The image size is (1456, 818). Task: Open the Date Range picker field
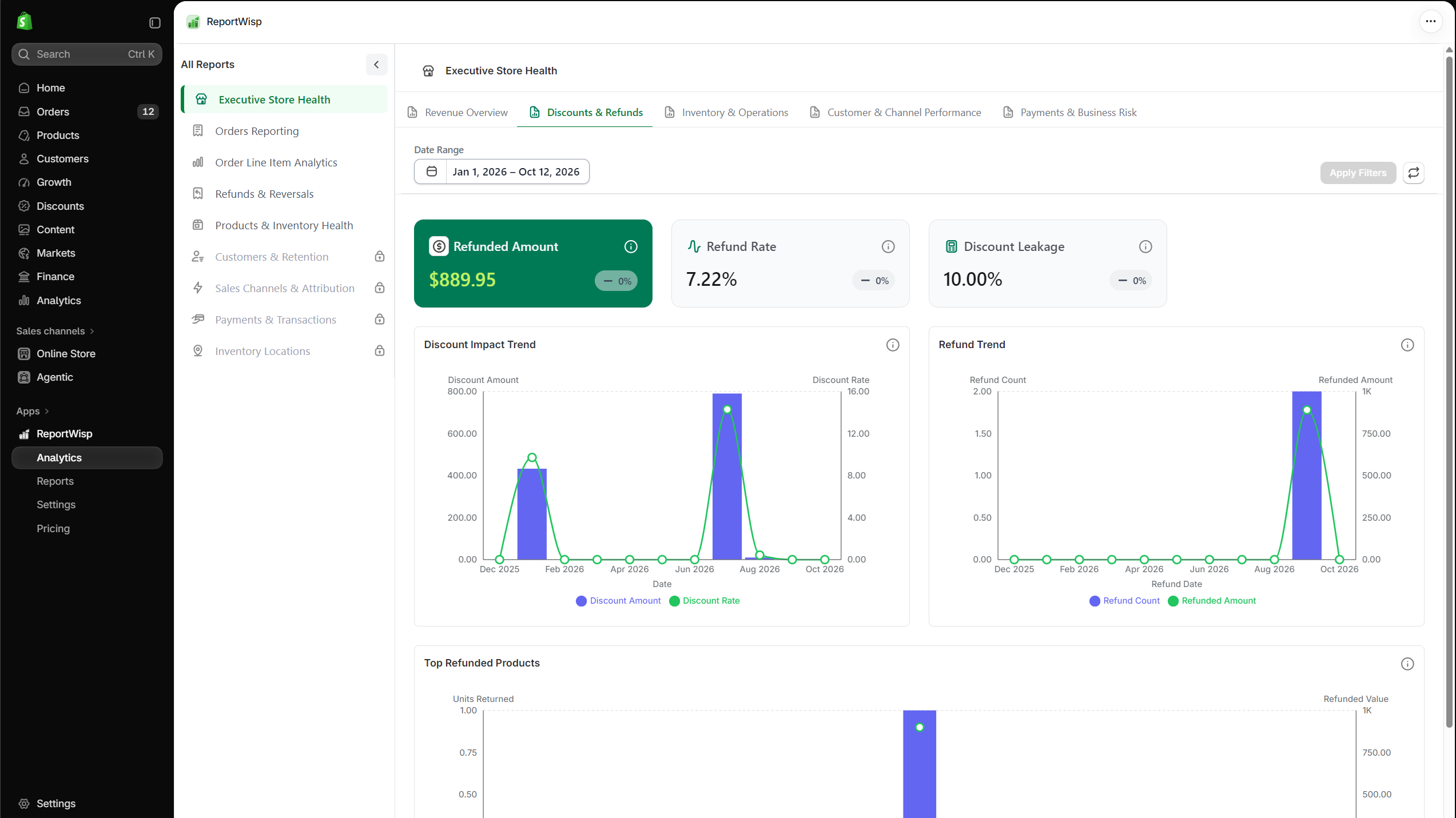[x=502, y=171]
